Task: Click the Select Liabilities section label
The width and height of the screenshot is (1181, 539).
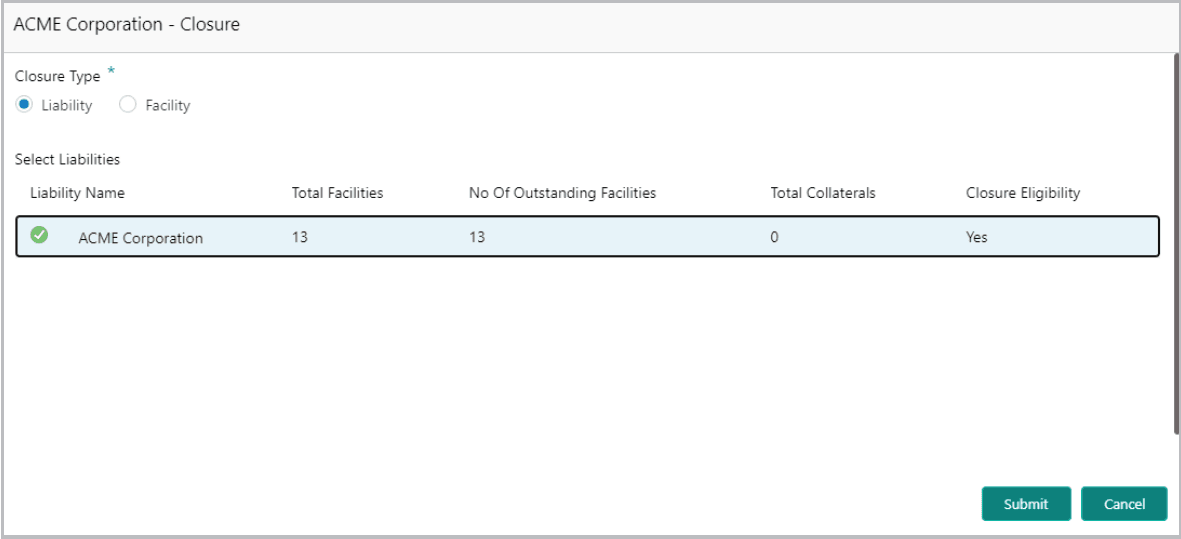Action: [68, 160]
